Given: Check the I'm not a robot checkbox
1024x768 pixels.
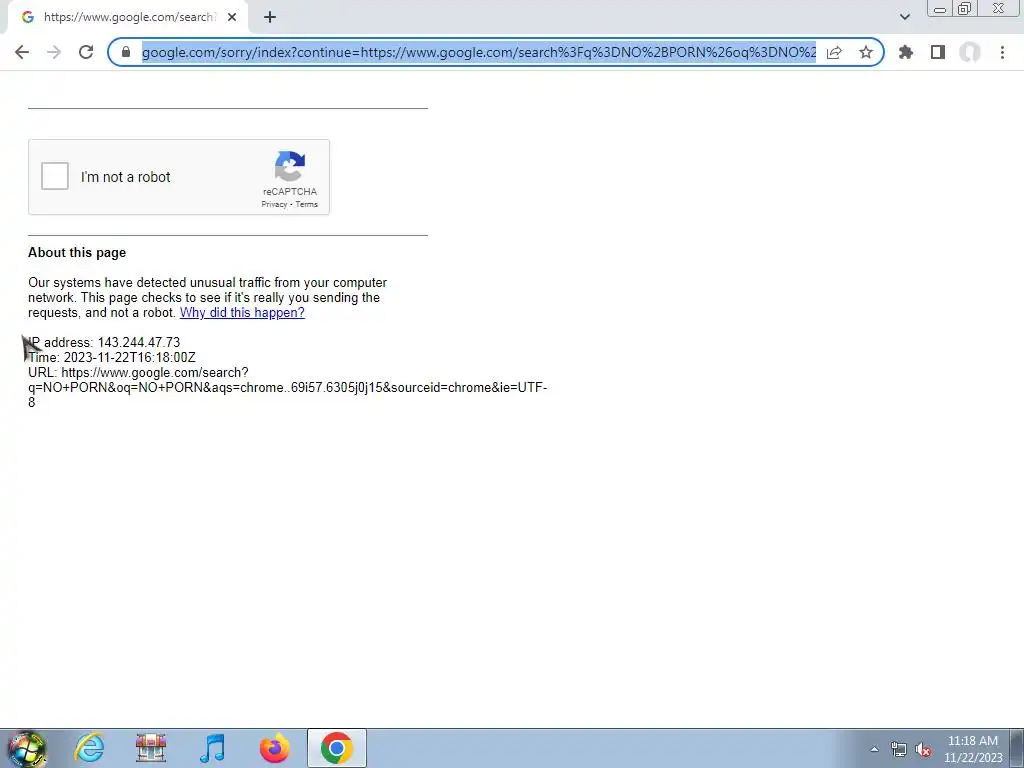Looking at the screenshot, I should tap(55, 176).
